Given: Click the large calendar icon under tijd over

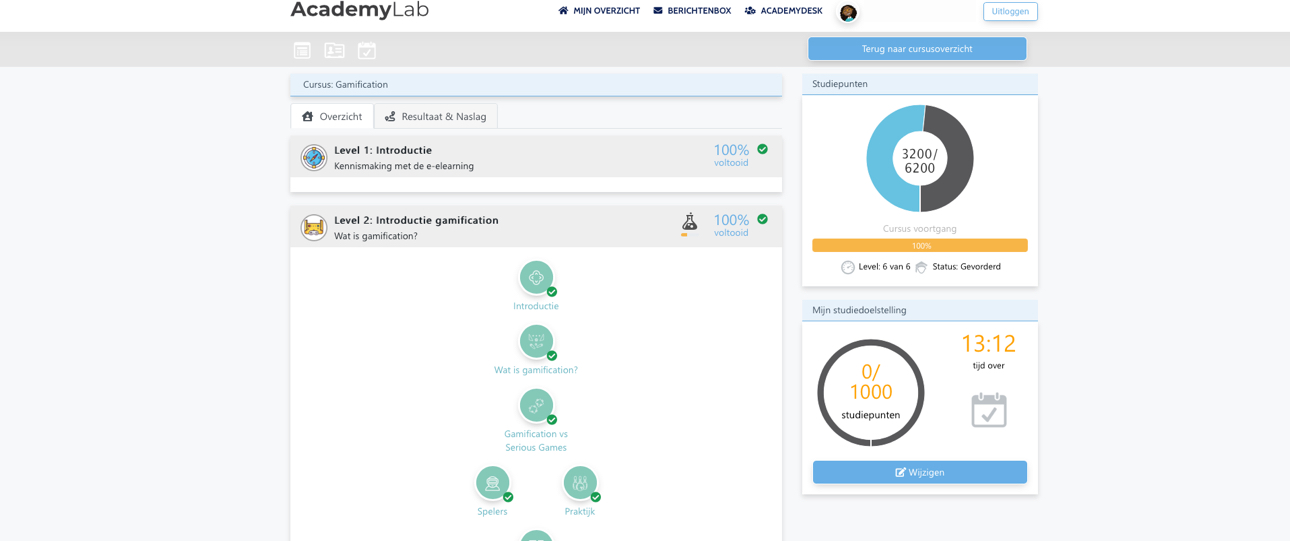Looking at the screenshot, I should point(988,410).
